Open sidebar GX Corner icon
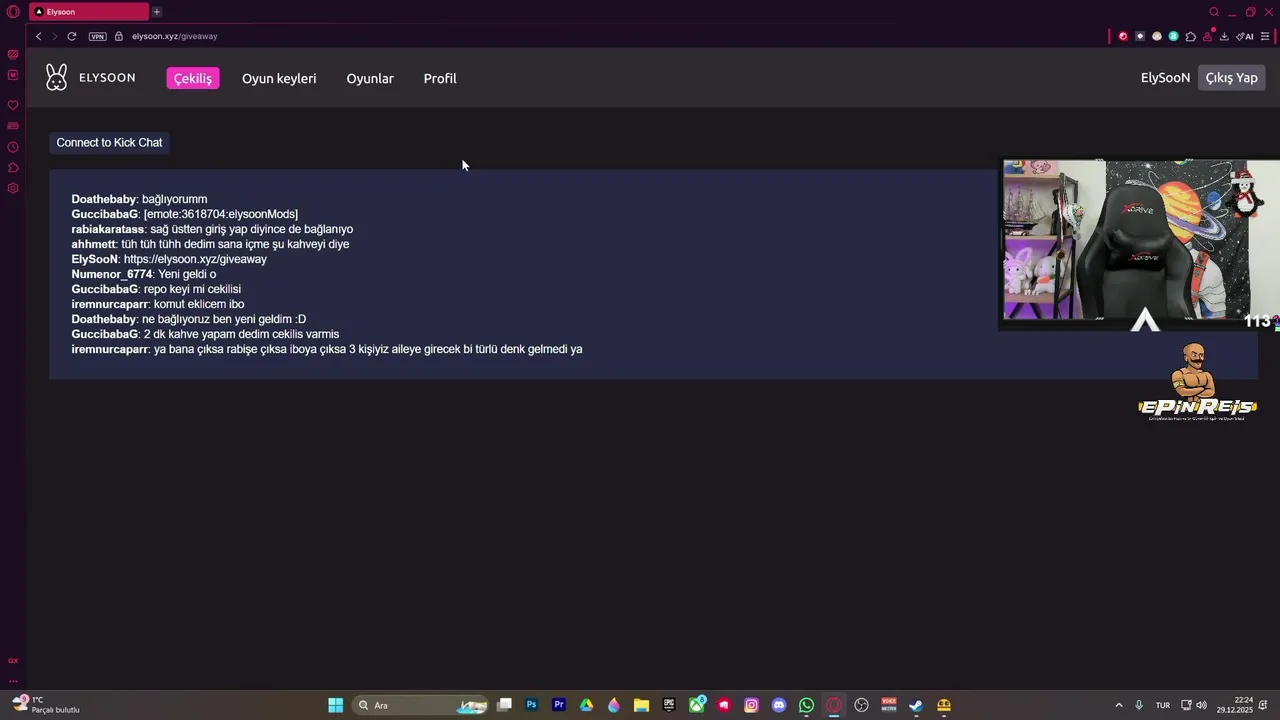The width and height of the screenshot is (1280, 720). click(x=13, y=54)
